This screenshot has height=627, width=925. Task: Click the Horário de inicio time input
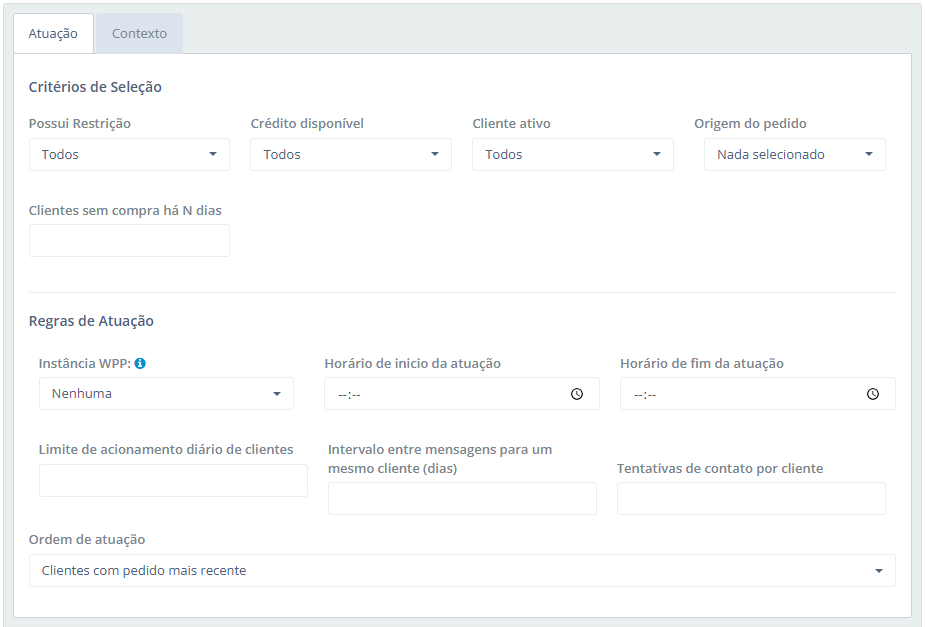pyautogui.click(x=450, y=394)
